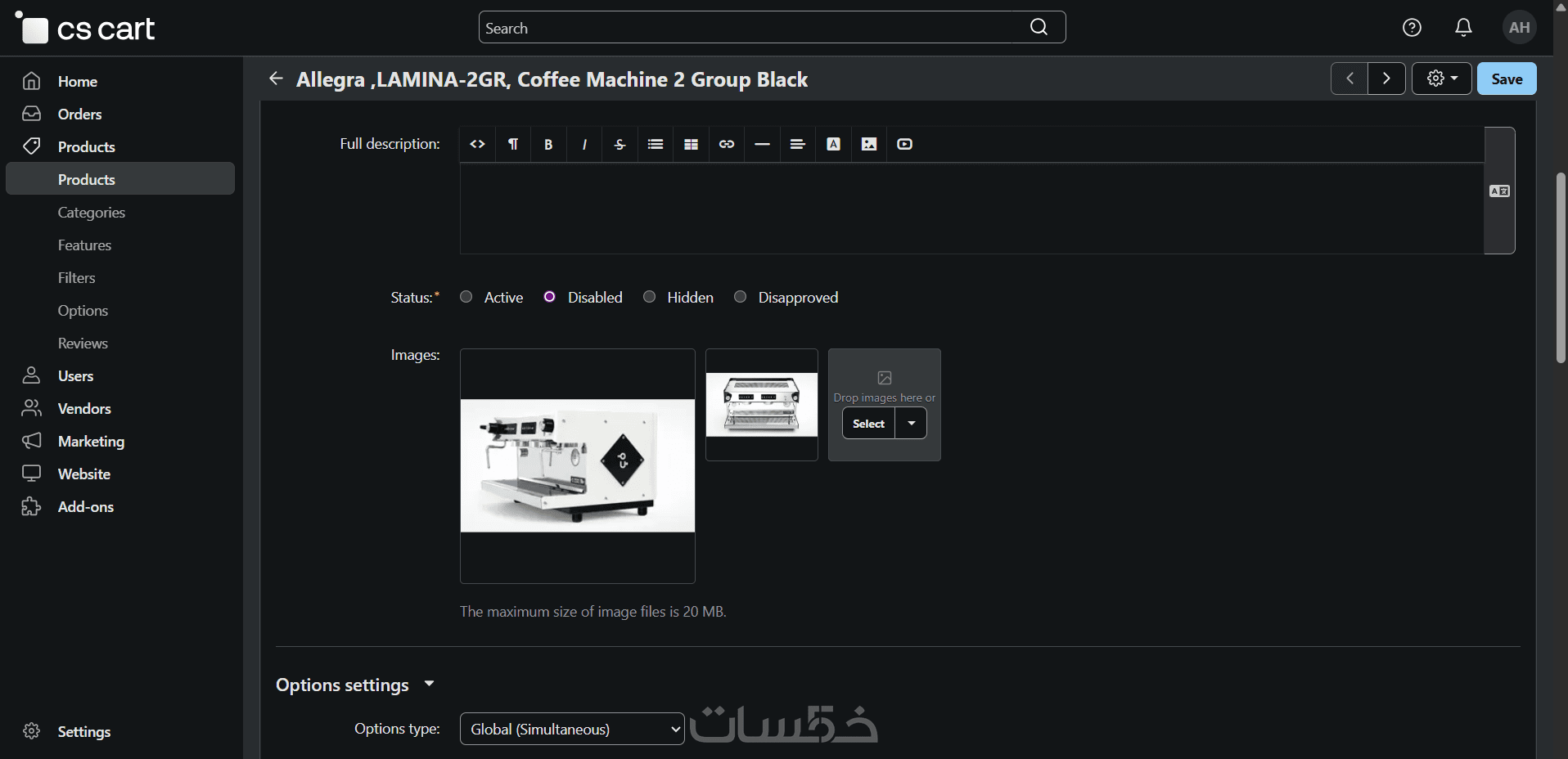
Task: Click the search magnifier icon
Action: click(x=1039, y=27)
